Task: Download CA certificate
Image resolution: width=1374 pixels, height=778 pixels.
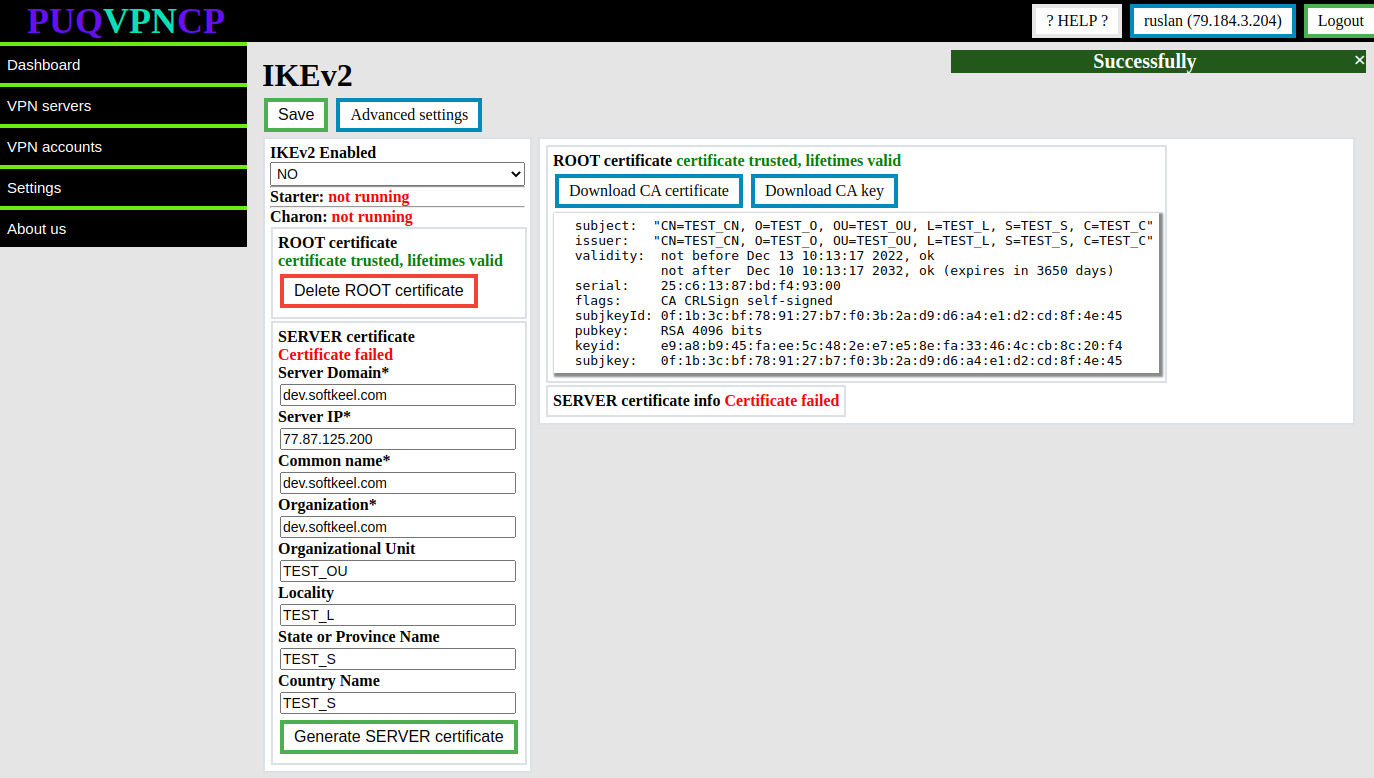Action: (649, 191)
